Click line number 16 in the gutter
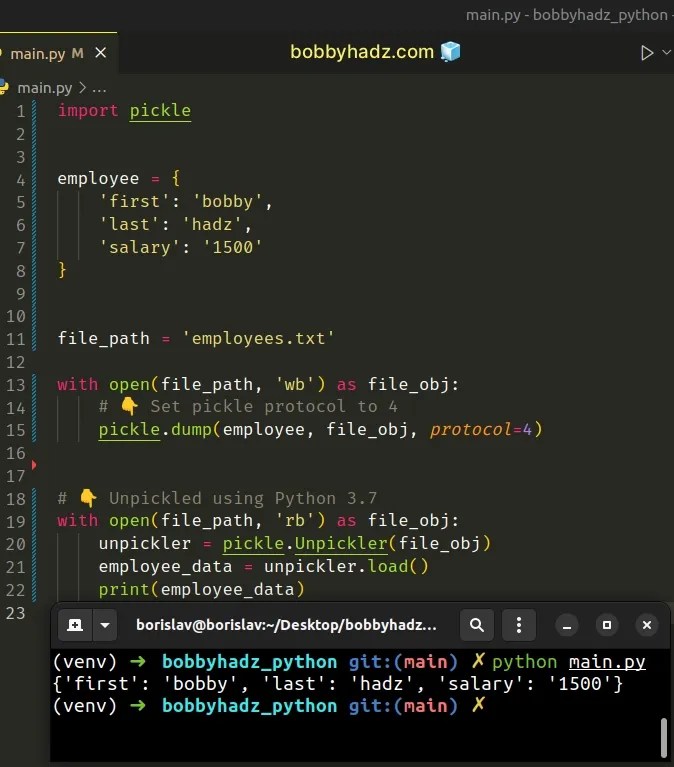This screenshot has width=674, height=767. pyautogui.click(x=16, y=453)
